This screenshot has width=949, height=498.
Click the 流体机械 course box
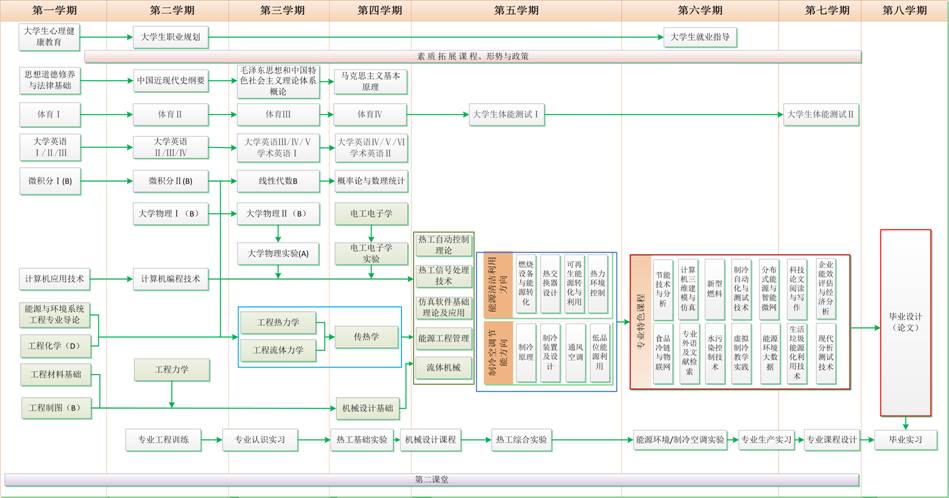pos(443,367)
